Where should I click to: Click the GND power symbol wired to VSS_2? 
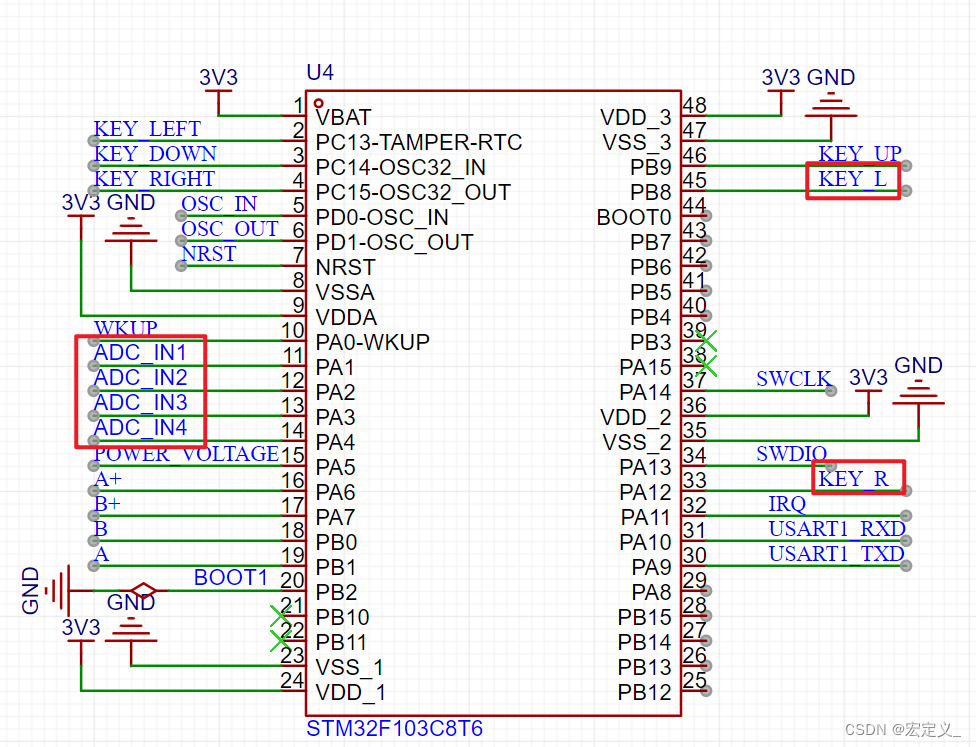point(918,392)
